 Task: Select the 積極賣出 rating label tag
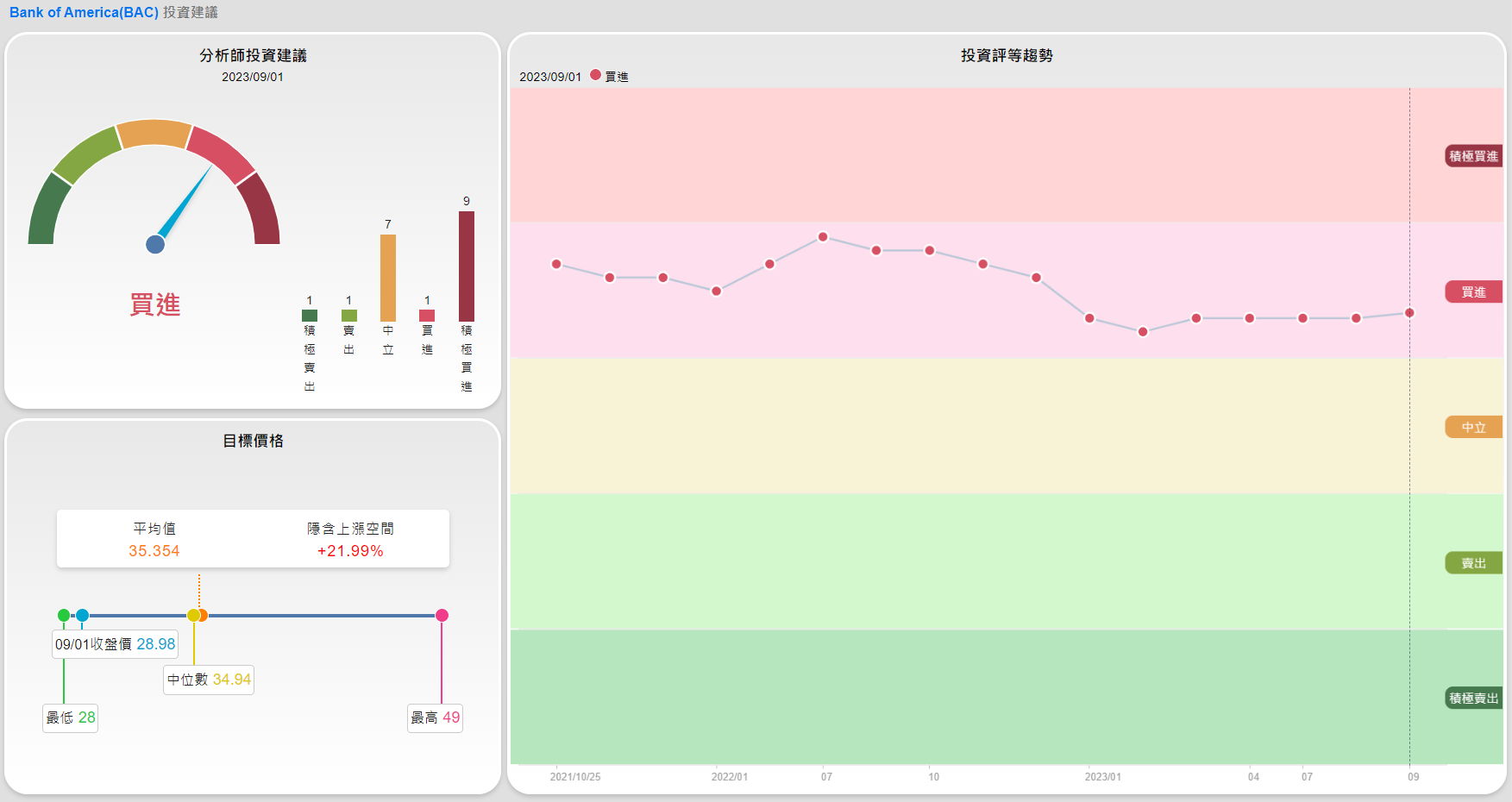(x=1473, y=699)
